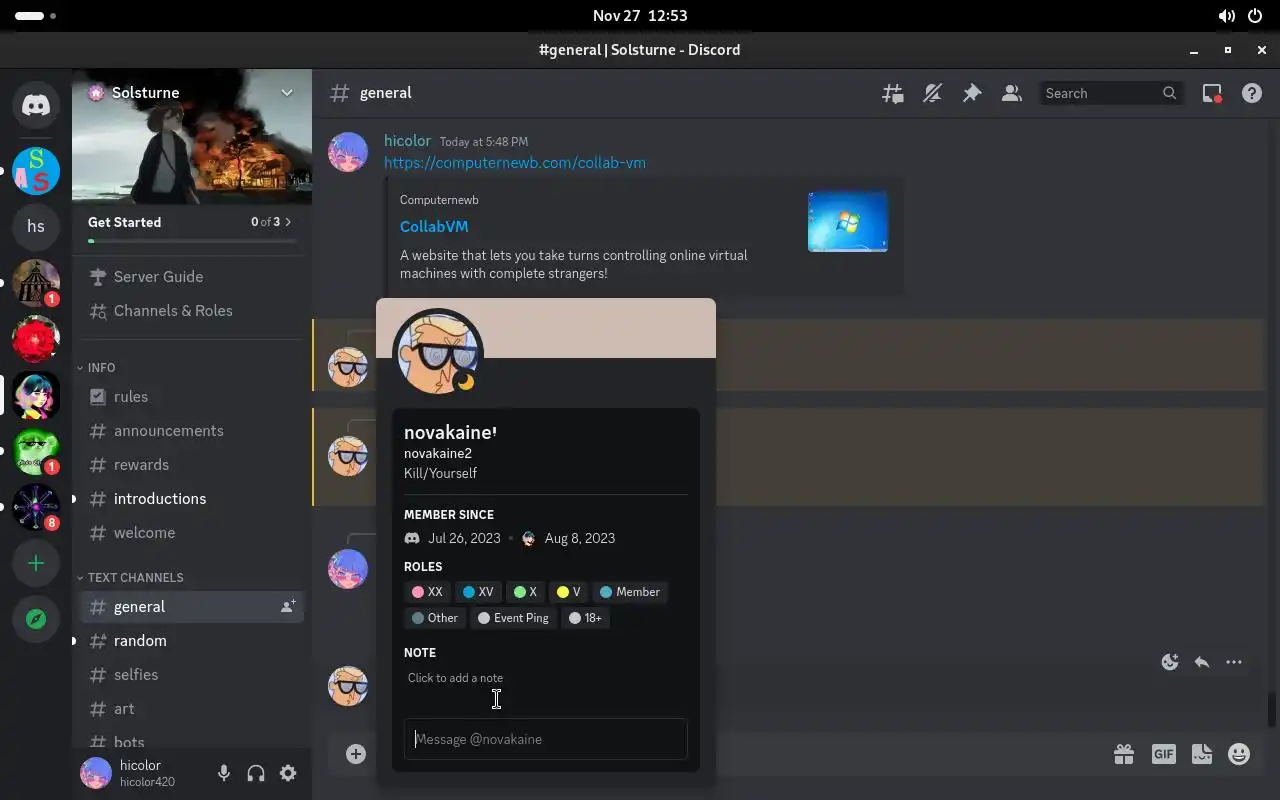Open the Inbox icon
The height and width of the screenshot is (800, 1280).
1212,93
